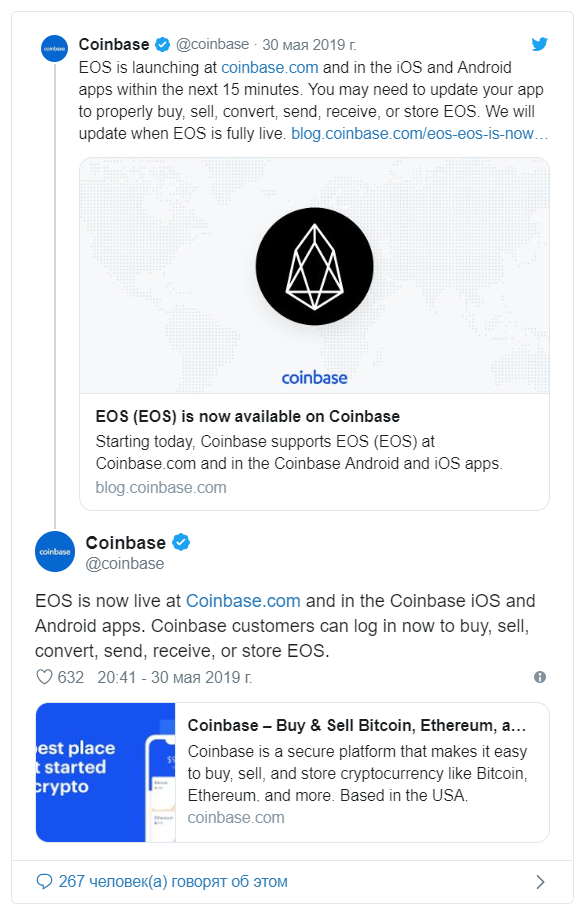Click the speech bubble reply icon
The width and height of the screenshot is (580, 913).
(44, 881)
